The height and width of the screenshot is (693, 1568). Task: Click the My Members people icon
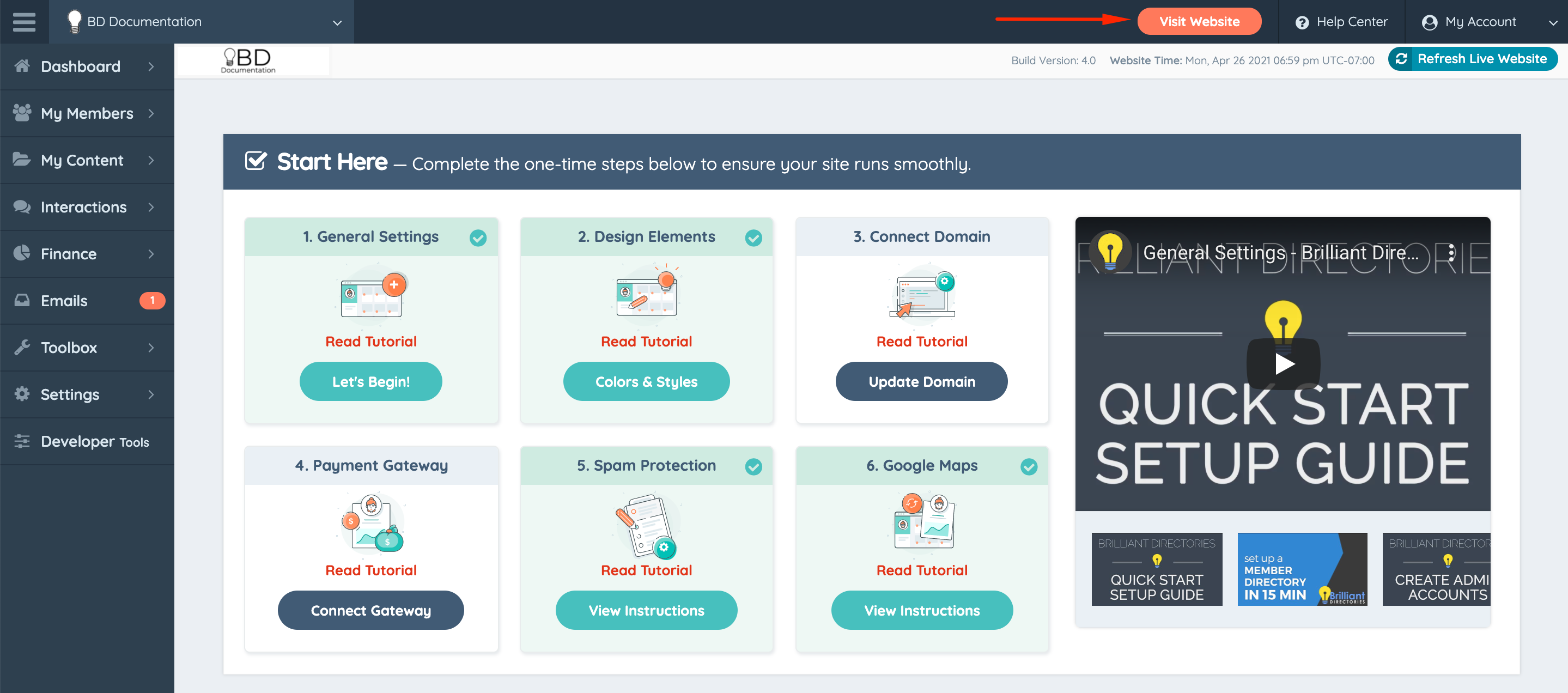[22, 113]
